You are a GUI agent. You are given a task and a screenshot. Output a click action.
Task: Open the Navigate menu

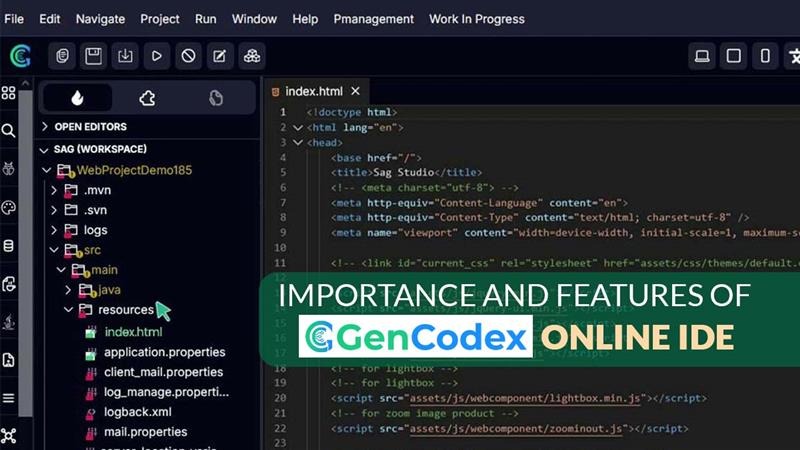click(x=100, y=19)
